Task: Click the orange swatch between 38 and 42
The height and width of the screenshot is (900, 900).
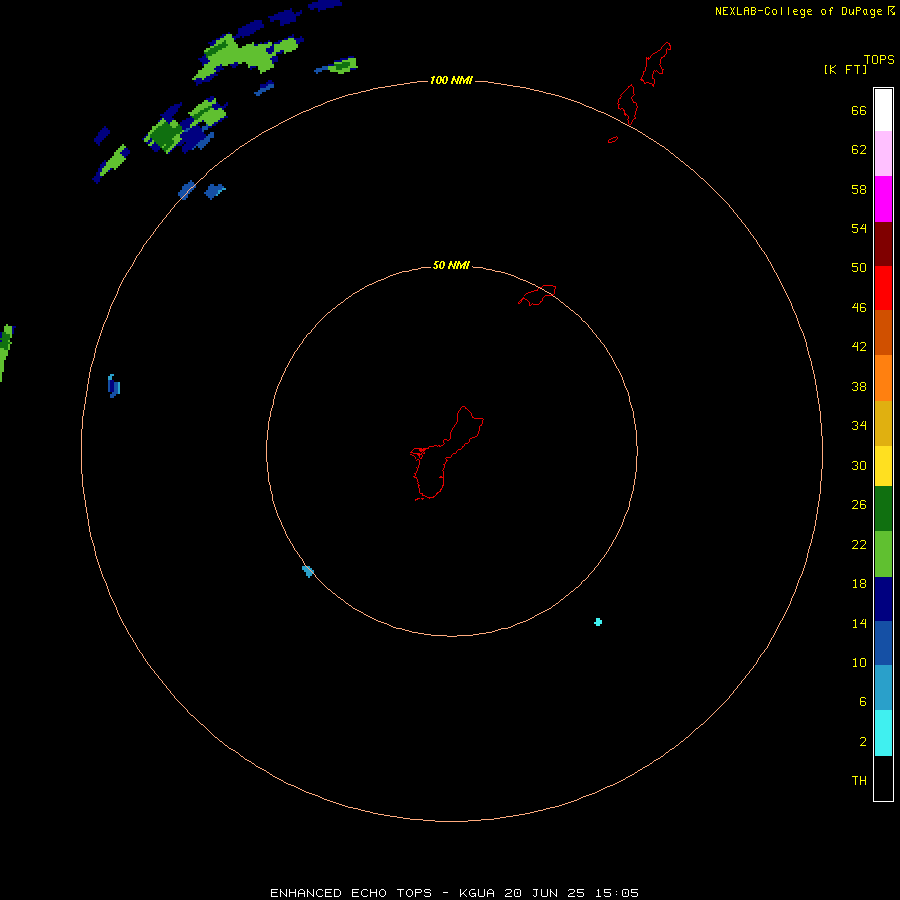Action: [x=883, y=378]
